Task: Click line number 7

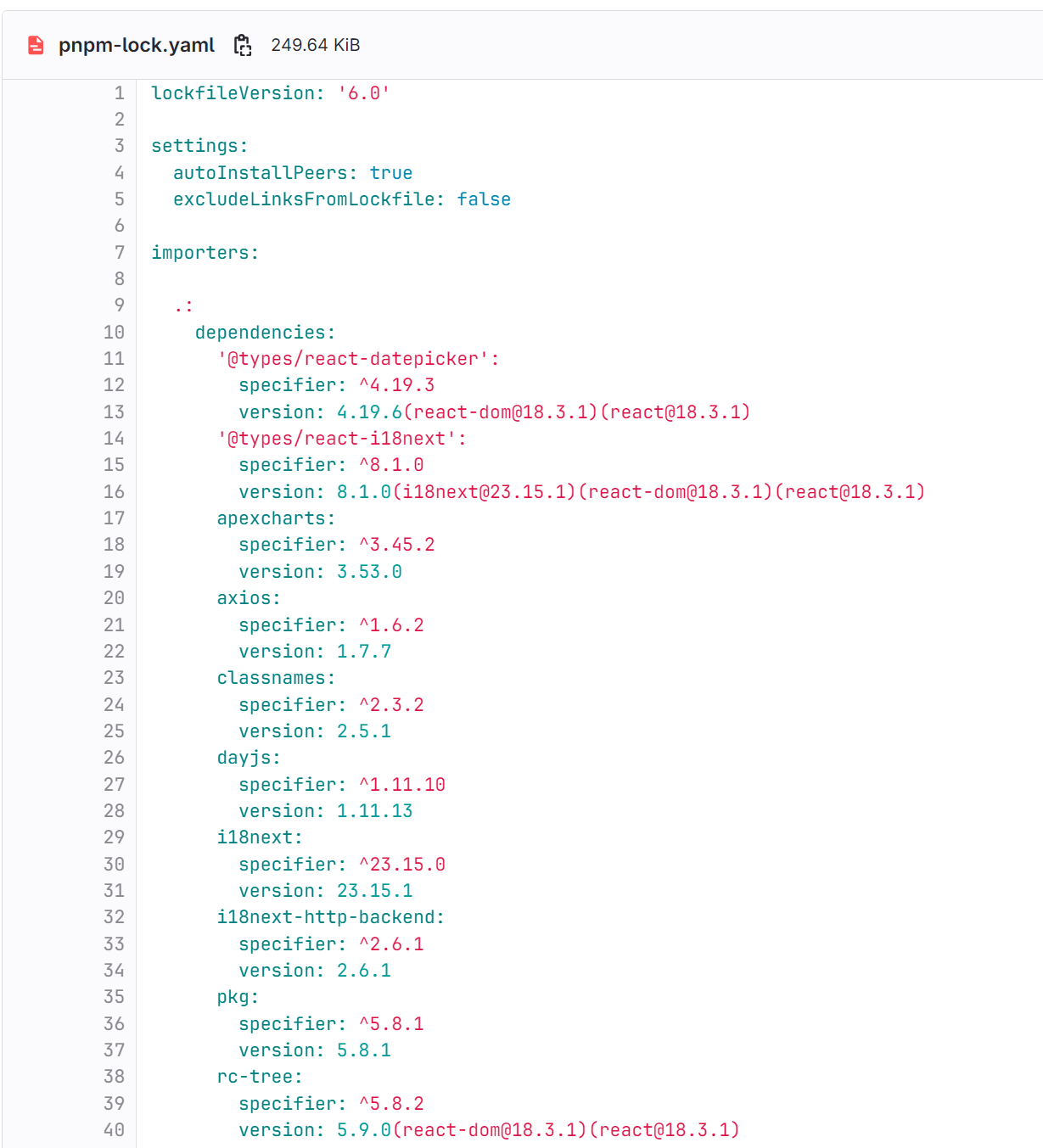Action: coord(120,252)
